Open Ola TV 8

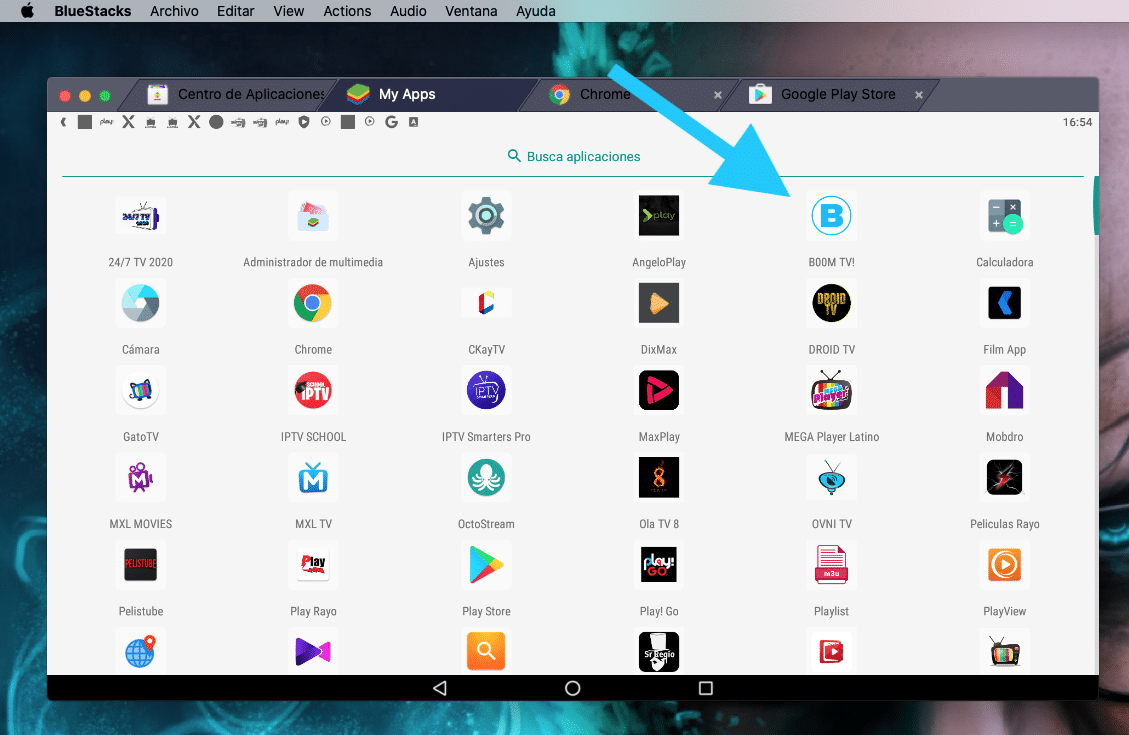click(658, 477)
